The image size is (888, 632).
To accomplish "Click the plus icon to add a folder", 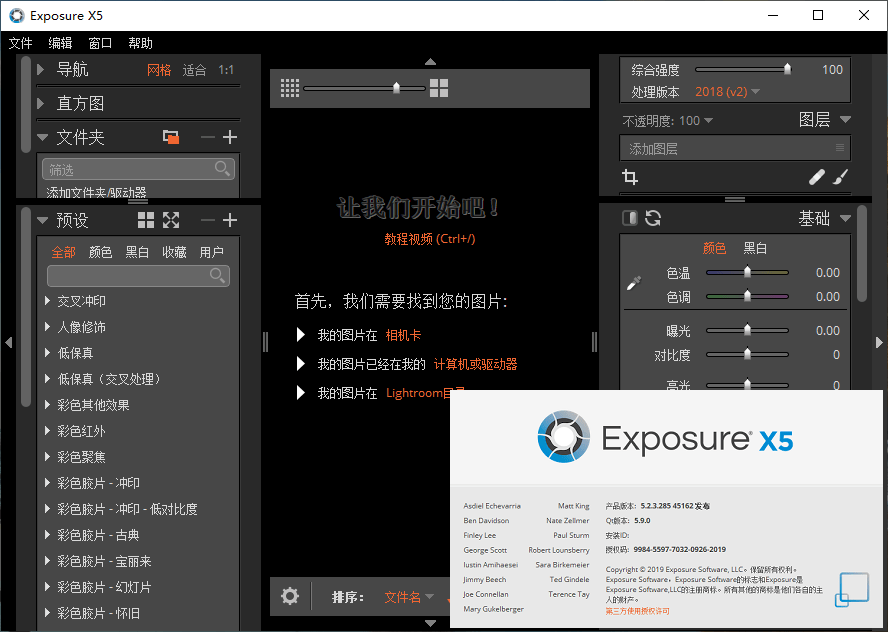I will (230, 137).
